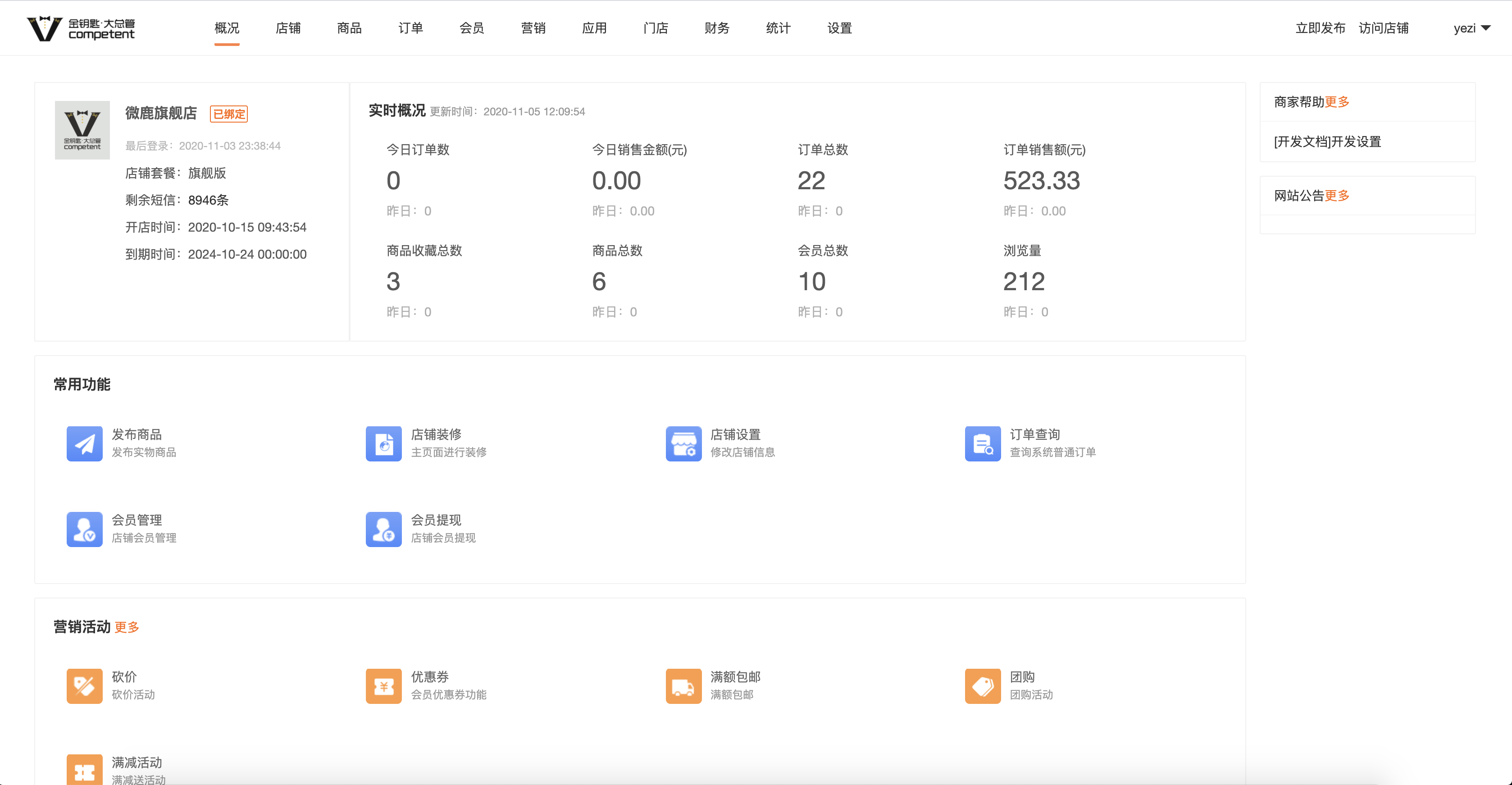
Task: Click 更多 beside 营销活动 heading
Action: 127,628
